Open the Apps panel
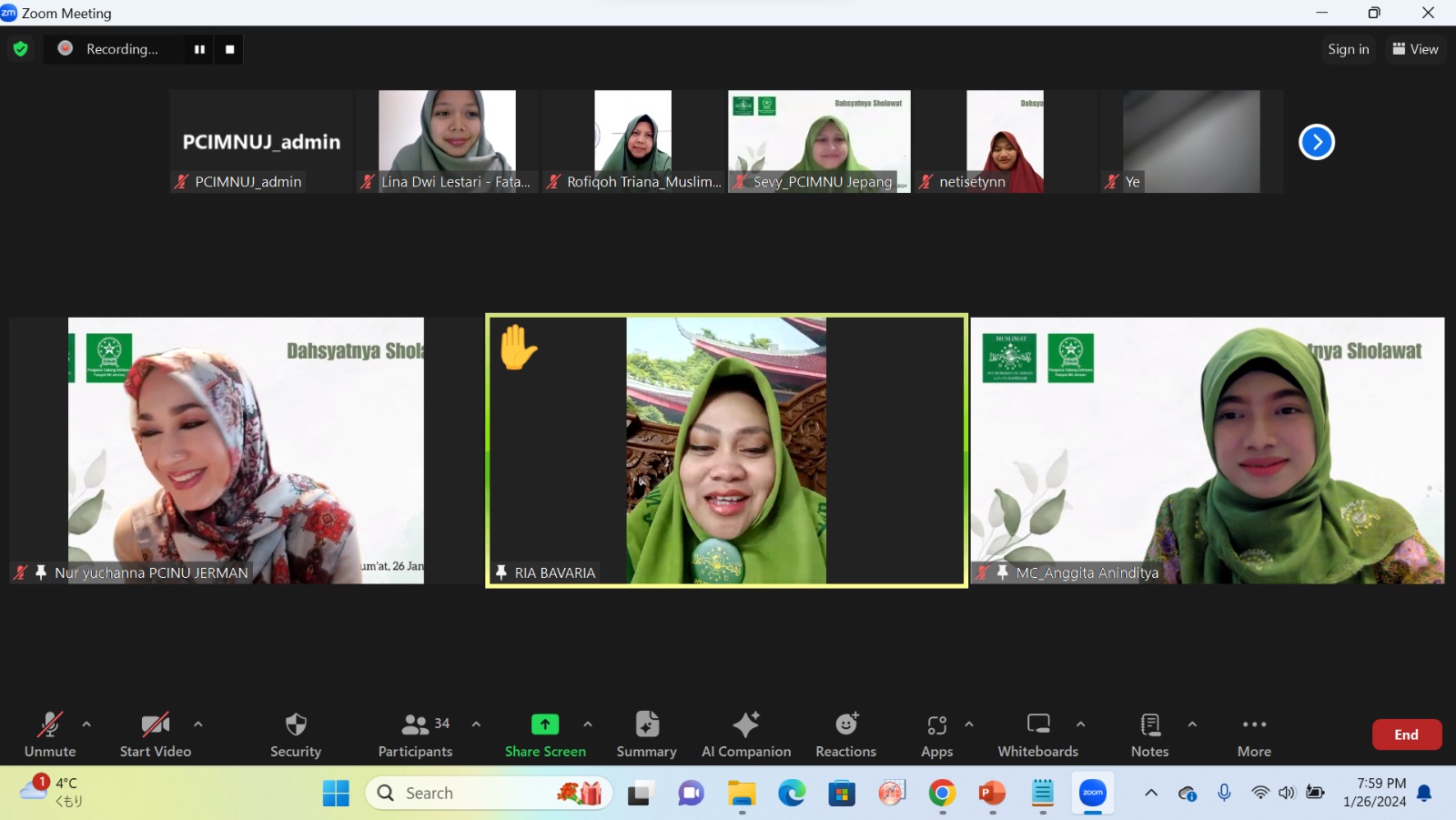 pos(936,734)
